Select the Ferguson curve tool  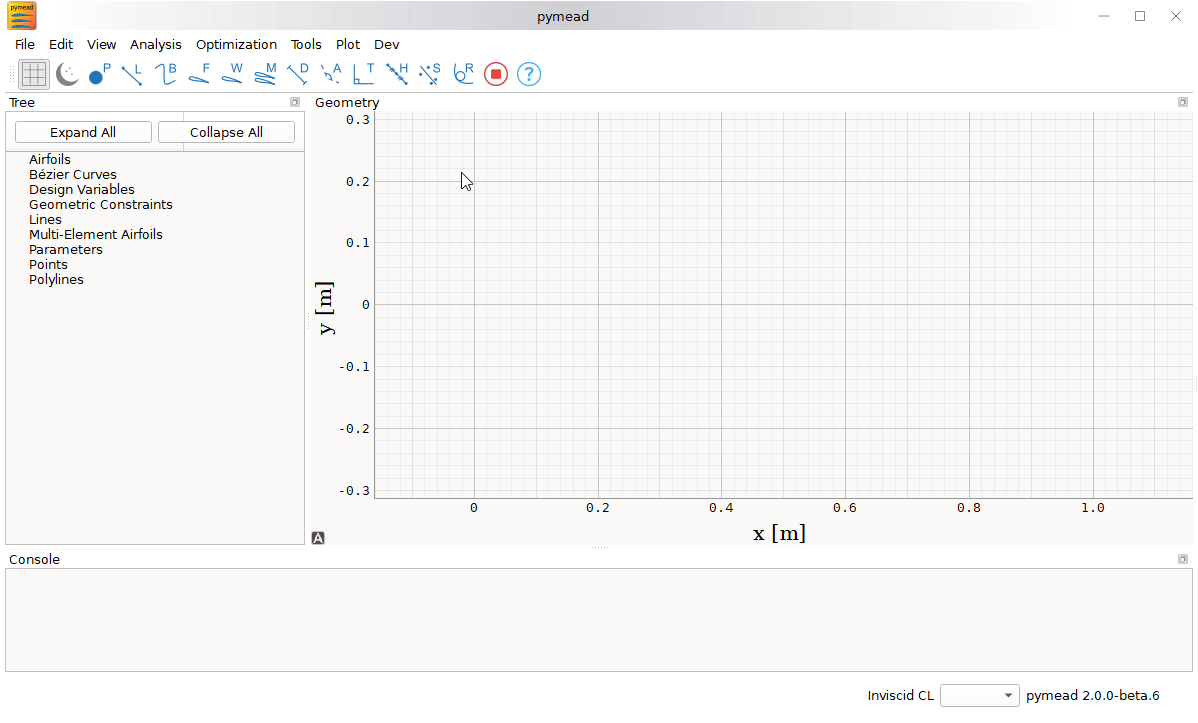click(198, 74)
